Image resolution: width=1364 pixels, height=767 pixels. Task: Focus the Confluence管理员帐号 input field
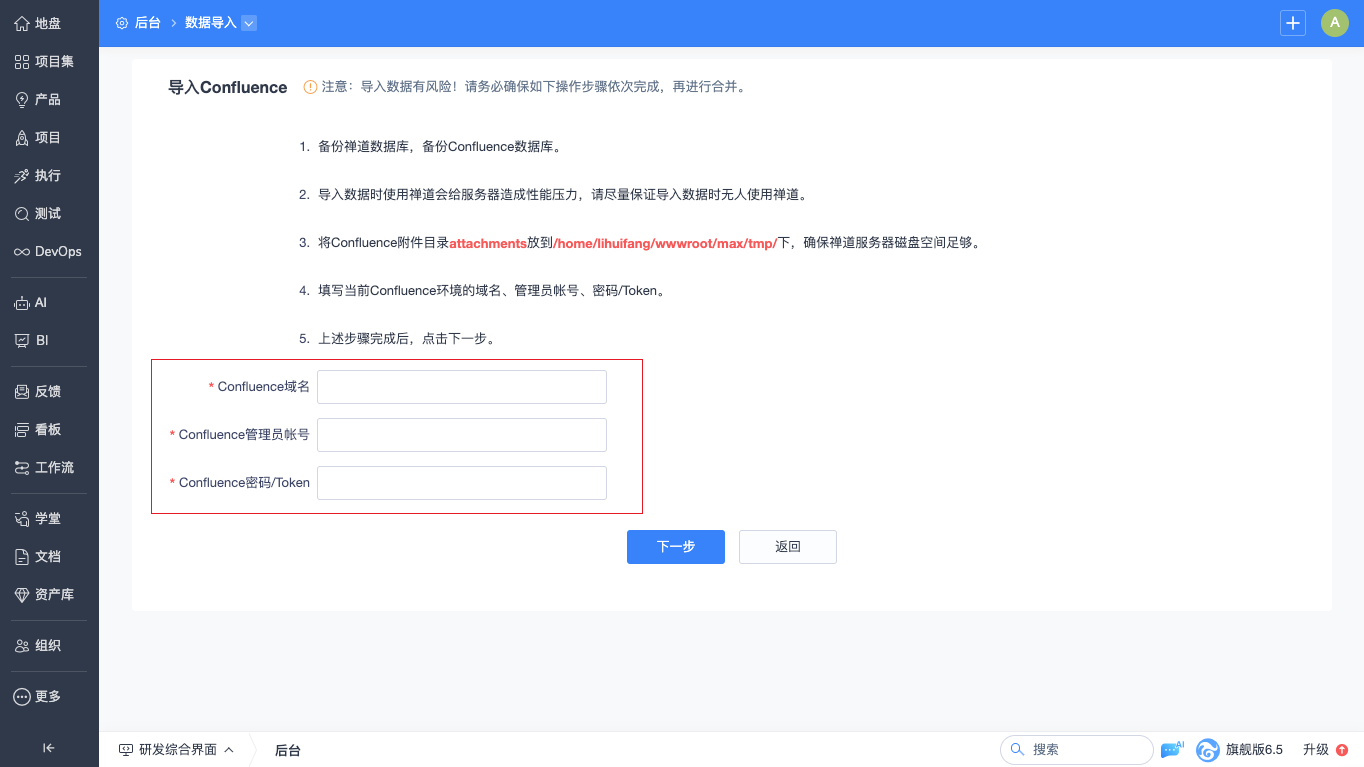click(462, 435)
